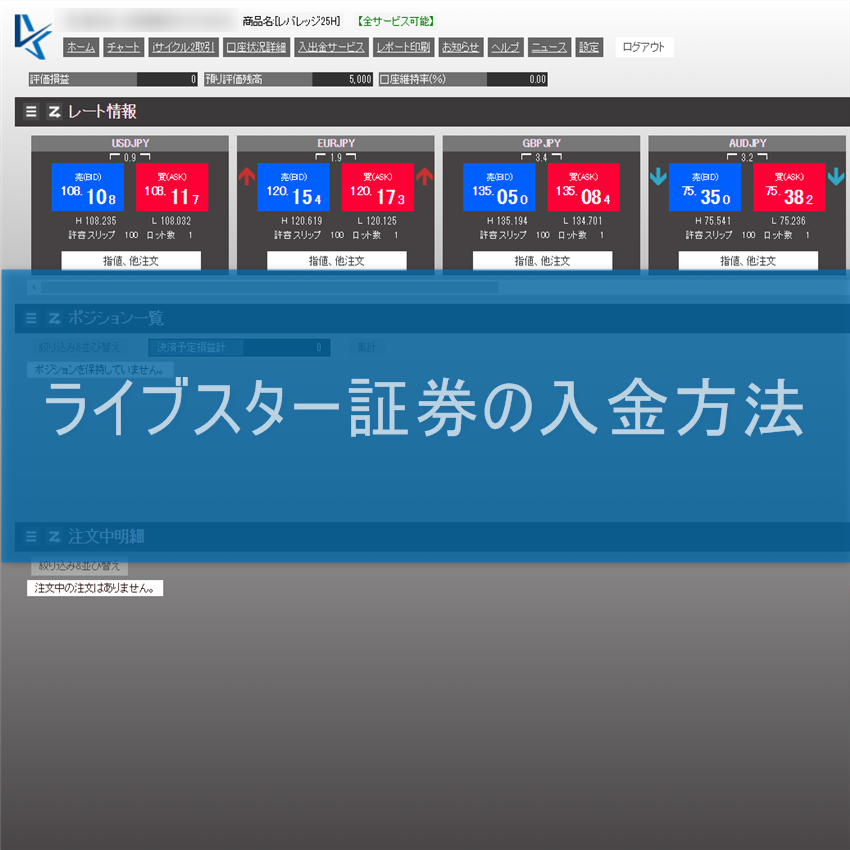Click the LiveStar logo icon

33,37
